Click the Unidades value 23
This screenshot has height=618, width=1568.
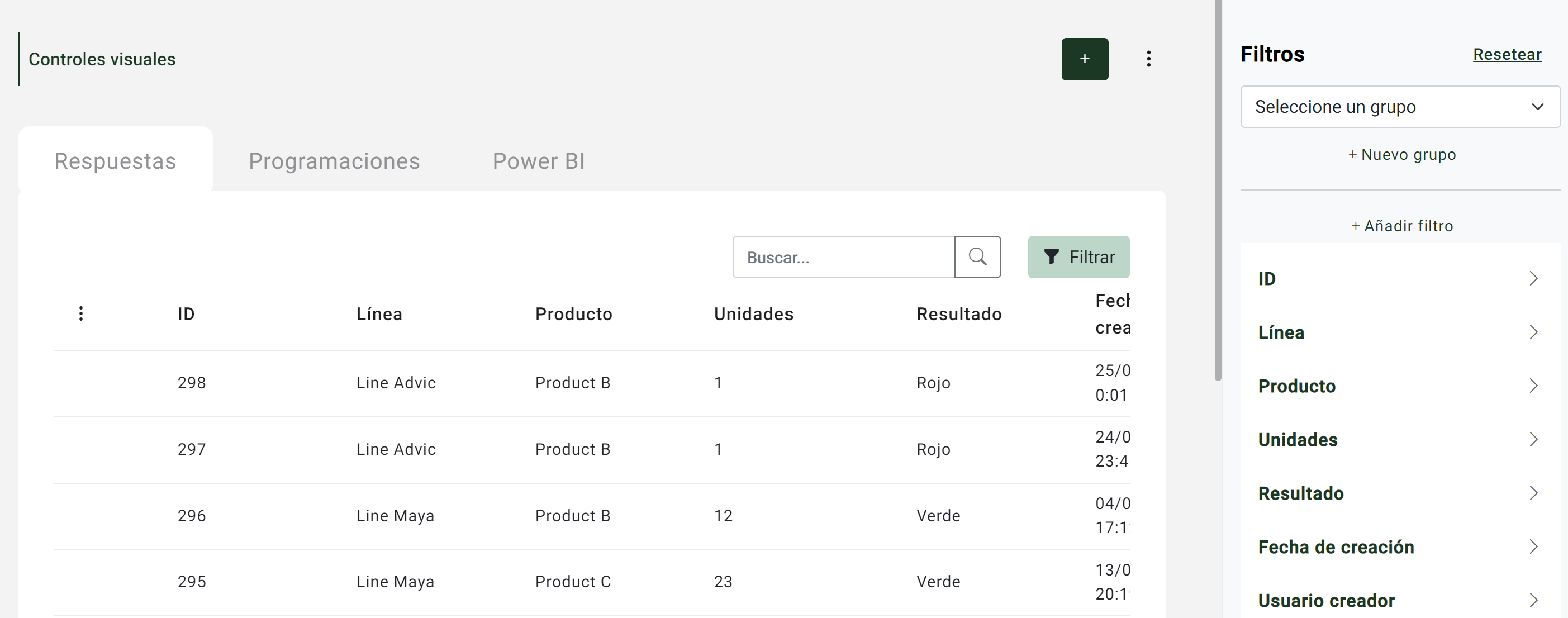tap(723, 582)
